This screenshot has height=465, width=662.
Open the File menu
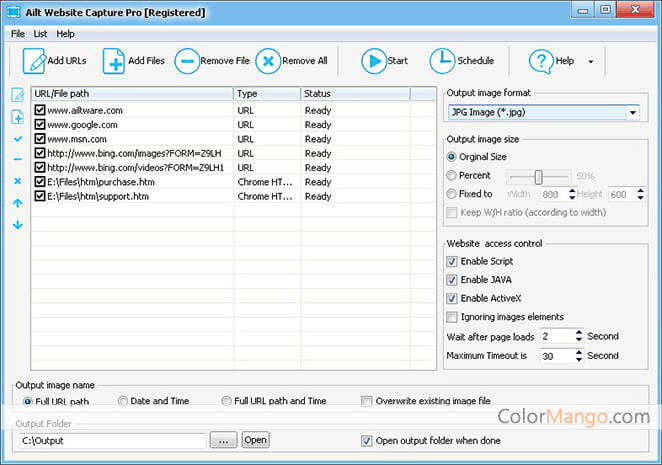18,34
